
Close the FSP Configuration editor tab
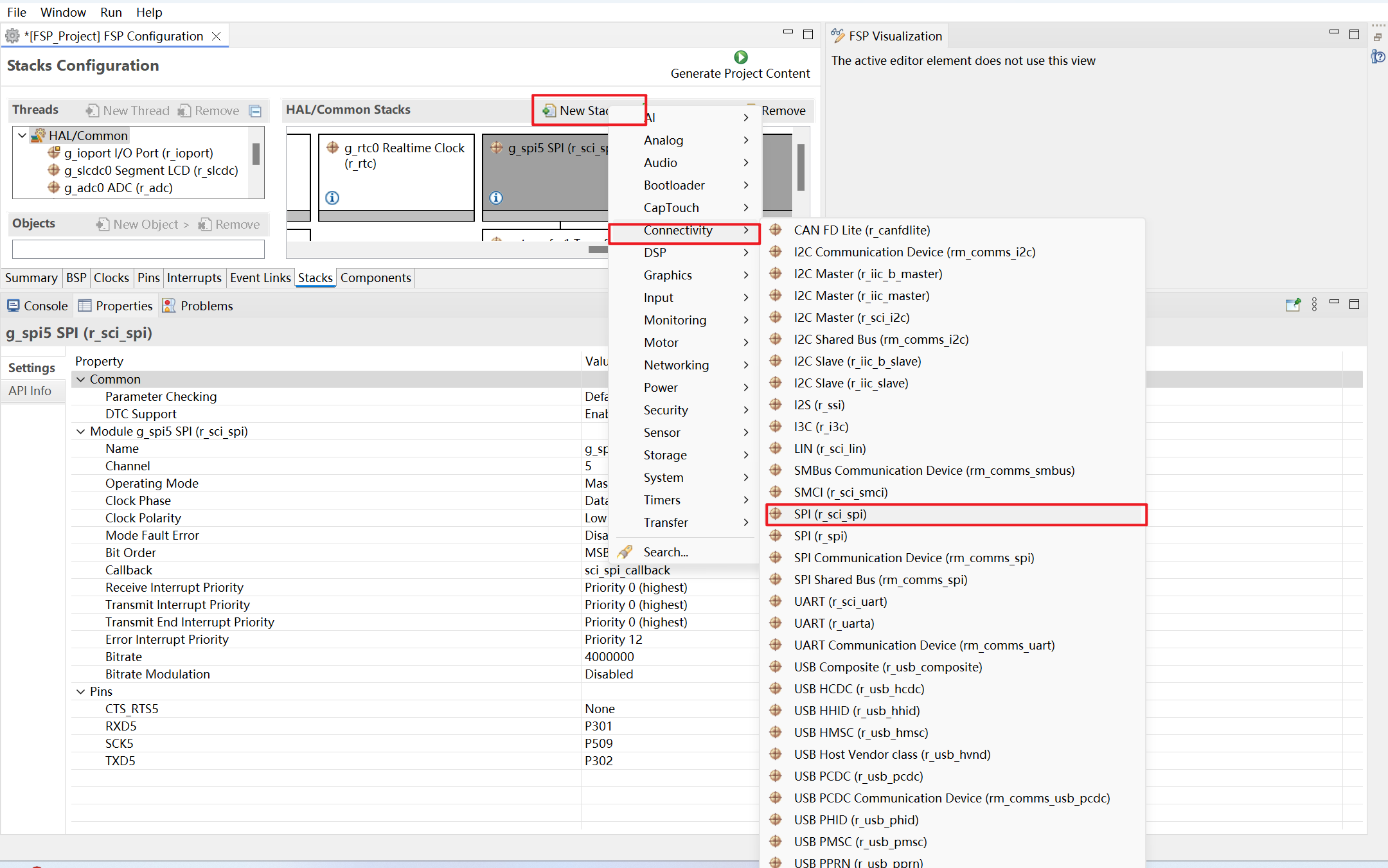pyautogui.click(x=217, y=36)
